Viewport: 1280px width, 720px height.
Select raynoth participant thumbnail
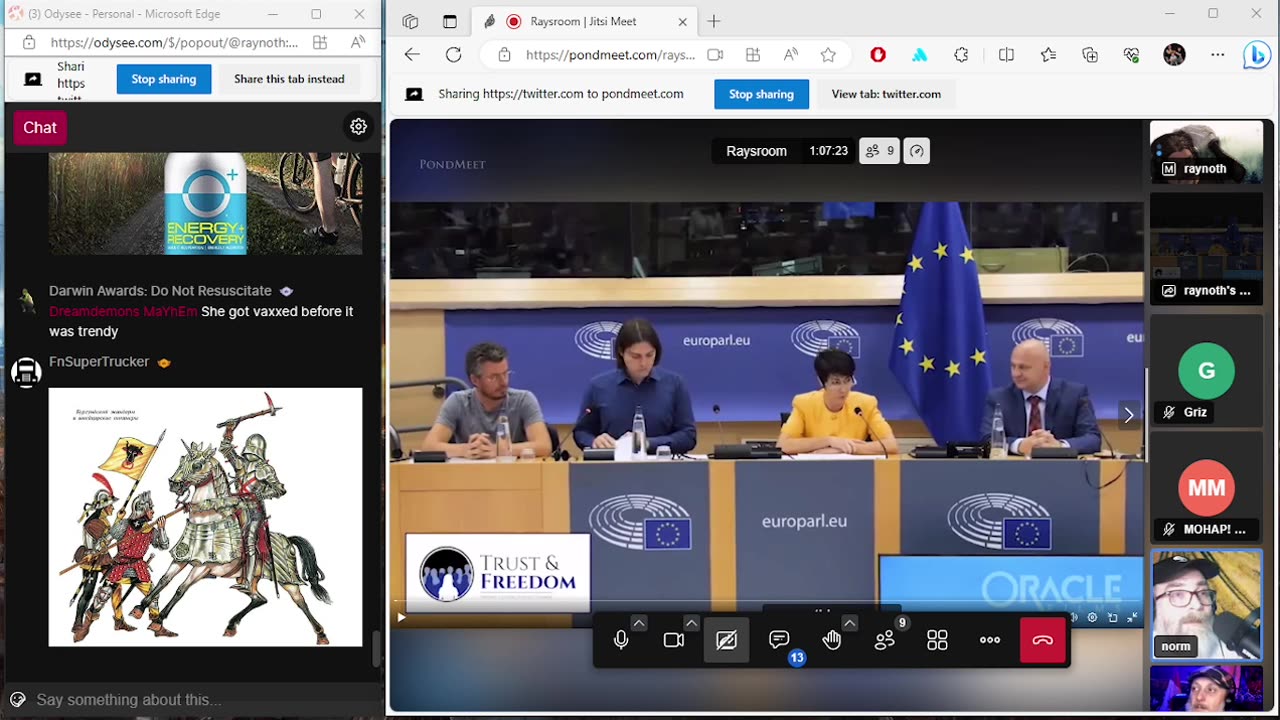pos(1206,152)
